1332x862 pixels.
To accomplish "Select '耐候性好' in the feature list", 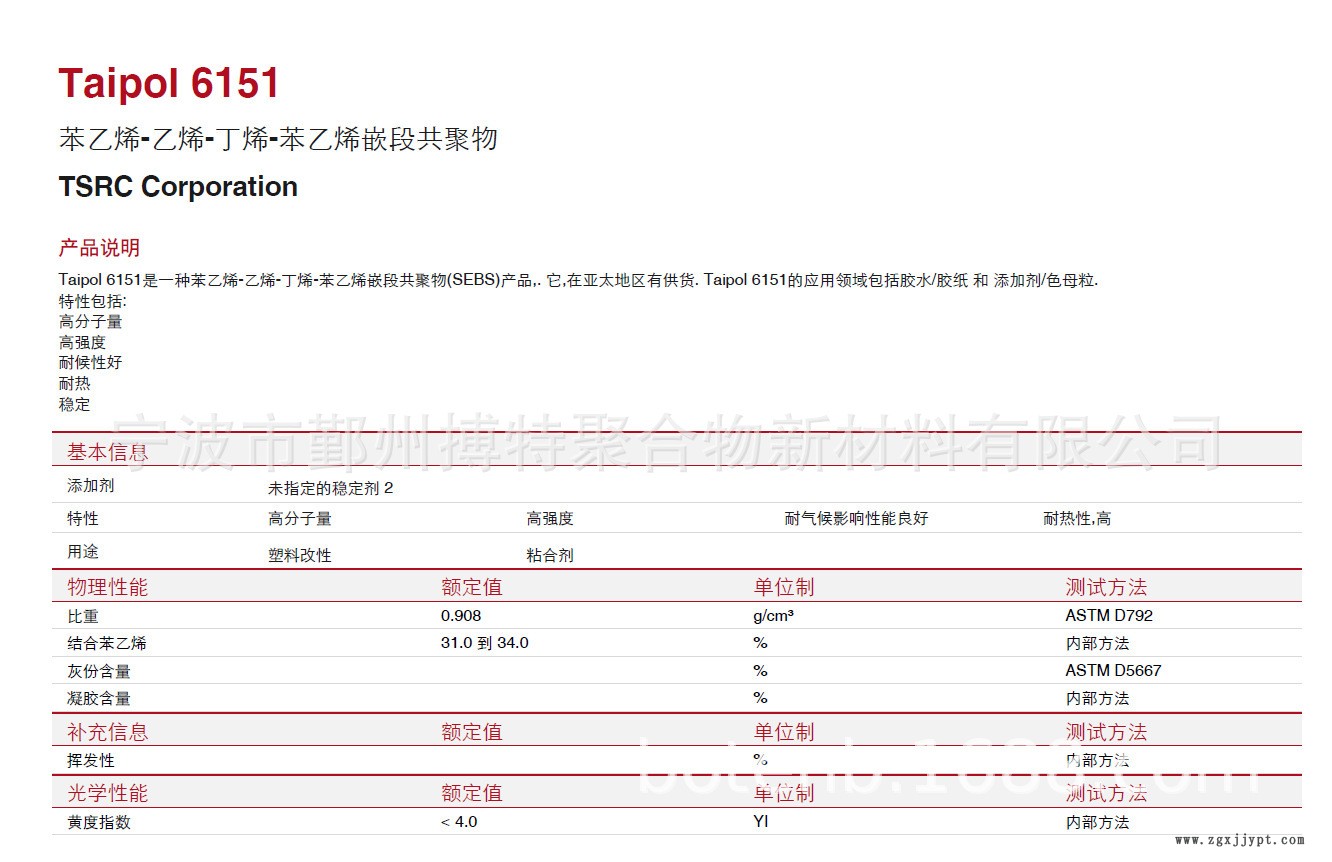I will [90, 363].
